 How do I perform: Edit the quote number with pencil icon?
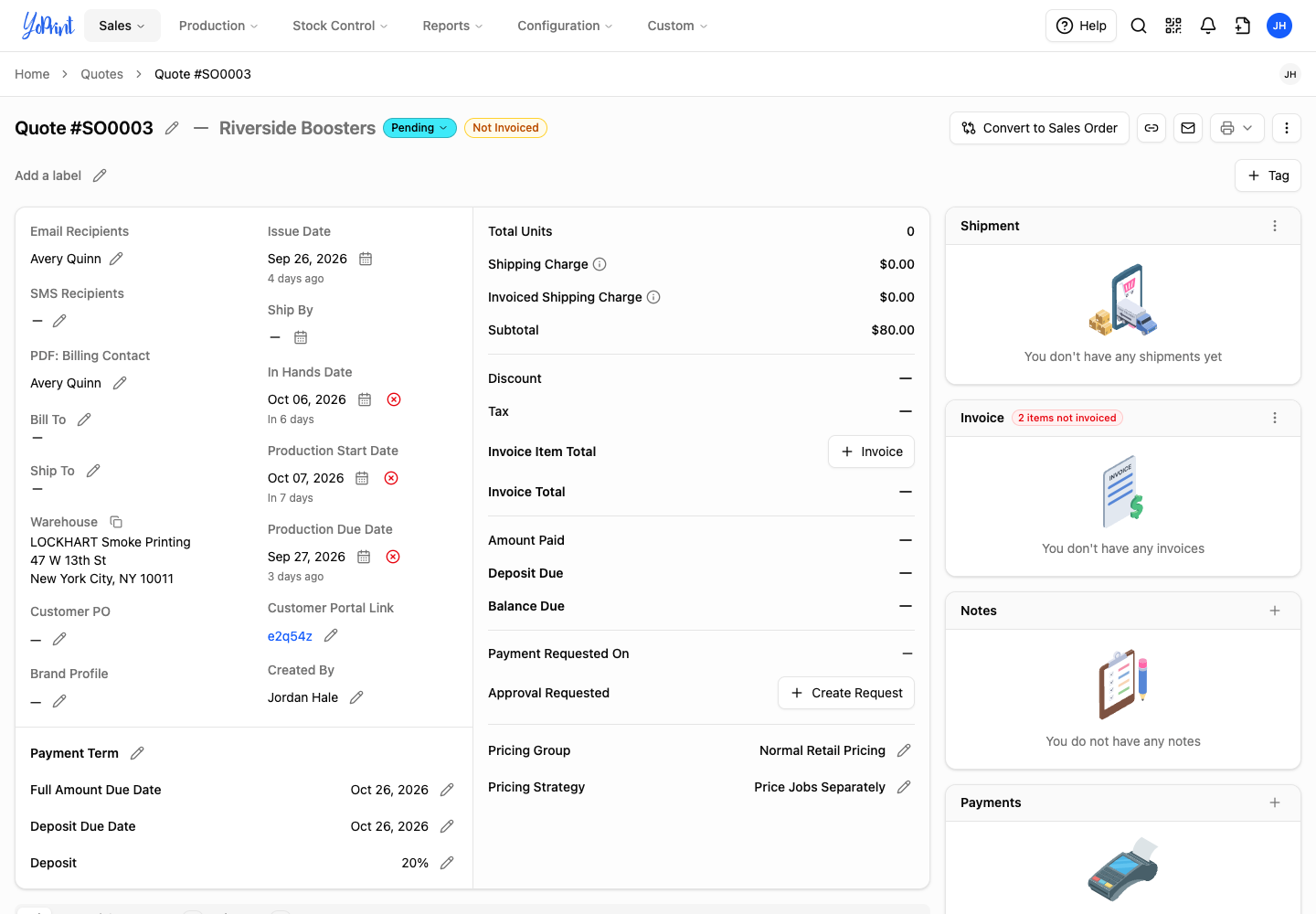(x=172, y=128)
